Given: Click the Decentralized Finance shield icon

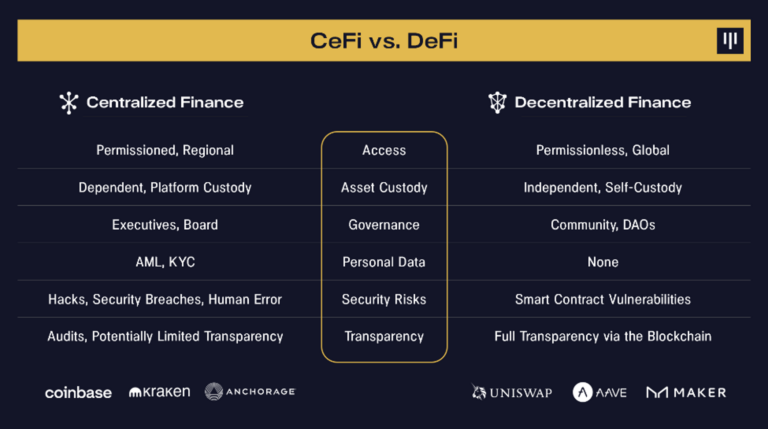Looking at the screenshot, I should (x=497, y=102).
